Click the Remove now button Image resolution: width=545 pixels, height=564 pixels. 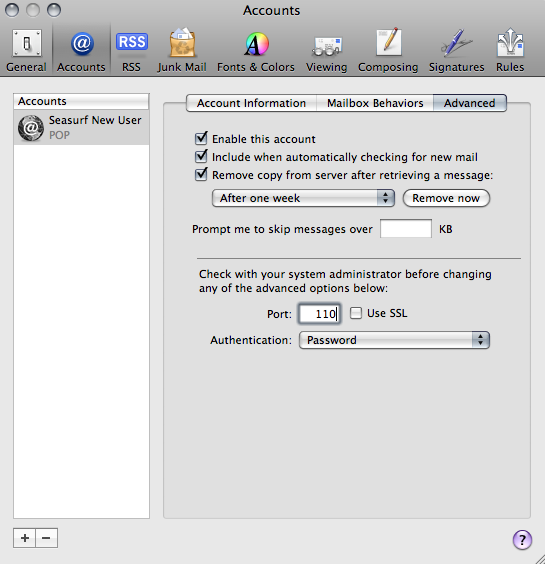point(446,198)
